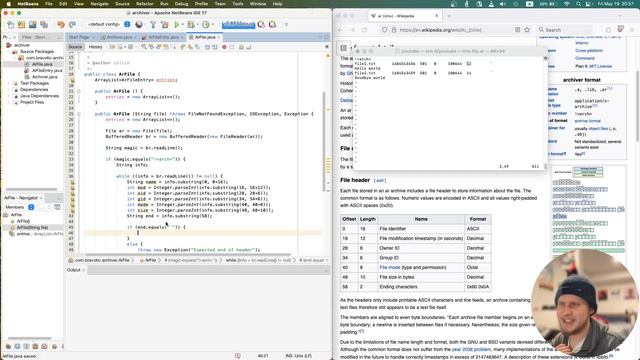This screenshot has width=640, height=360.
Task: Expand Dependencies node in project tree
Action: pos(9,89)
